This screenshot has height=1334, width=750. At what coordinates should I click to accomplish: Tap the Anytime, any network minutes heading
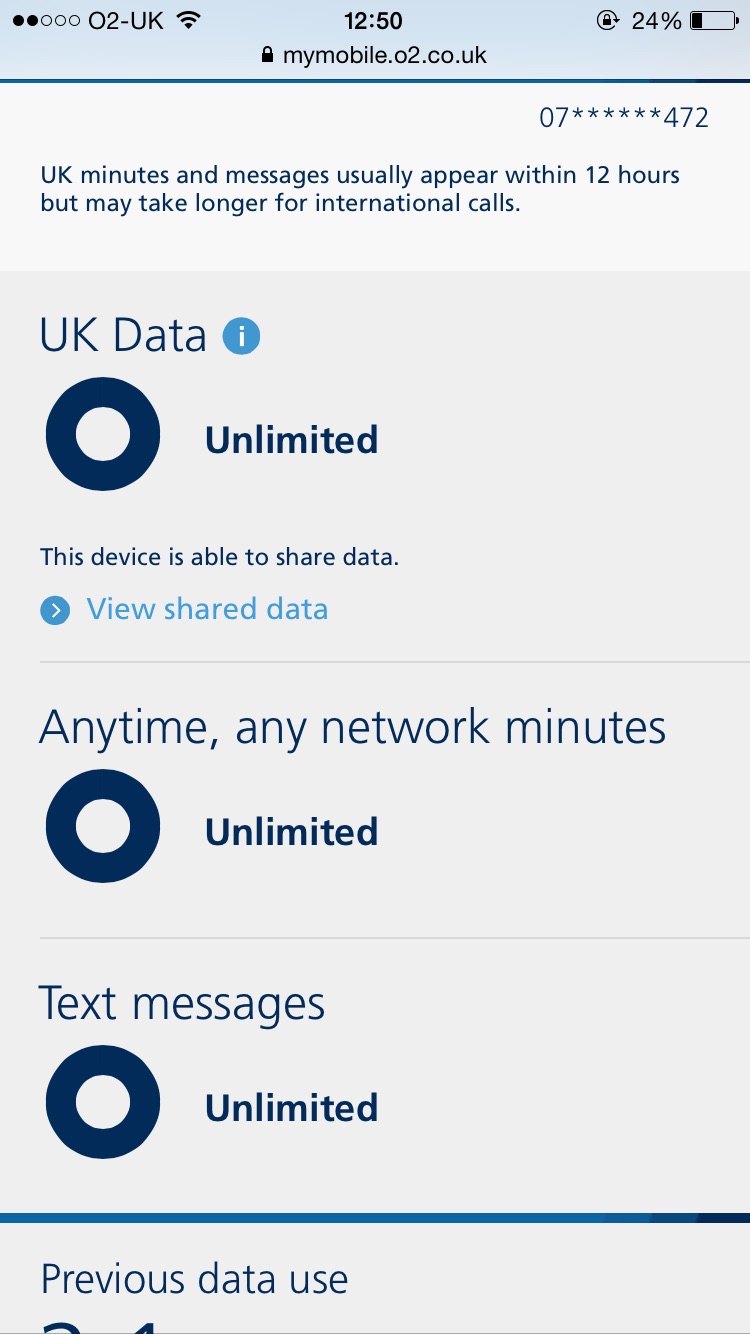tap(352, 727)
